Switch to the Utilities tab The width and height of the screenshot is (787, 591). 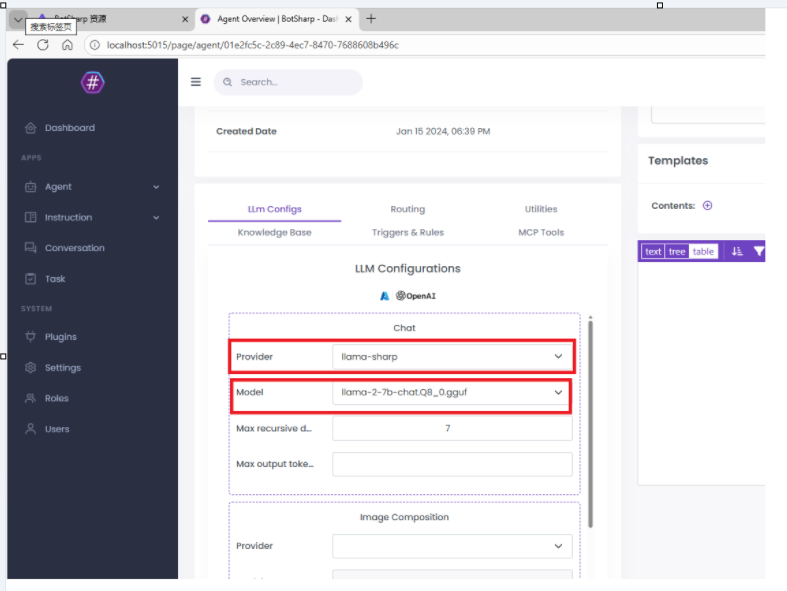(541, 209)
